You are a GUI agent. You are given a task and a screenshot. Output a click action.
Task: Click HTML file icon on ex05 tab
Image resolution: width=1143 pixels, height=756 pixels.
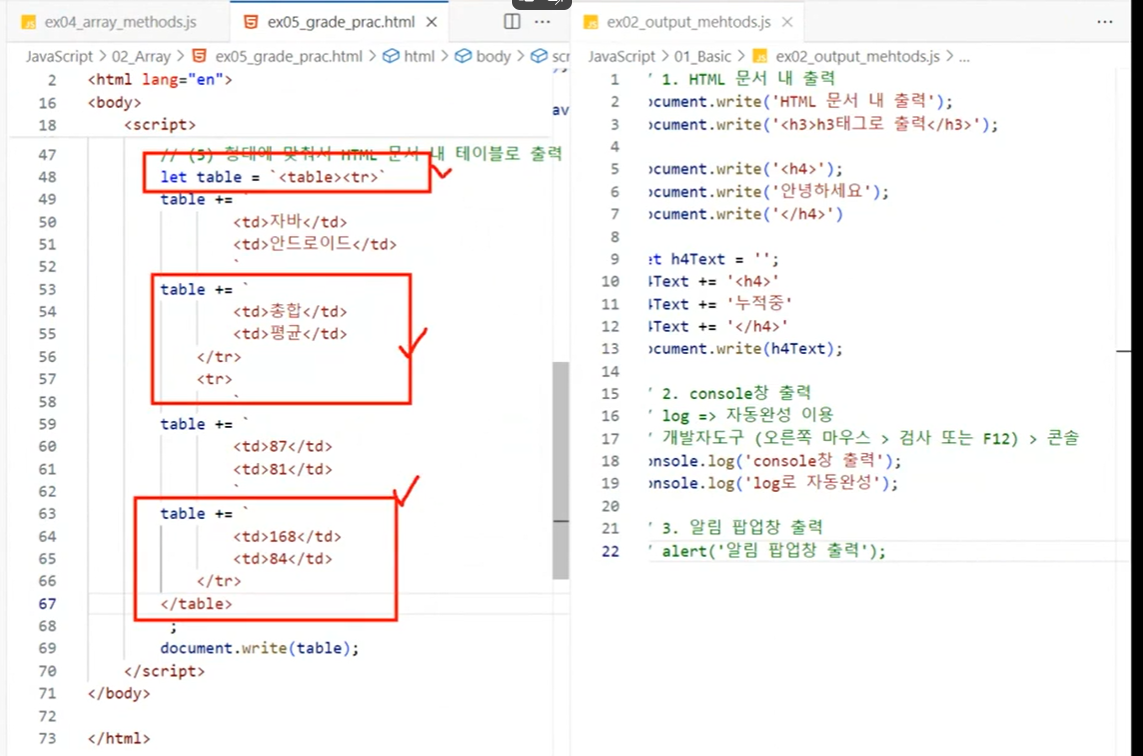coord(251,22)
